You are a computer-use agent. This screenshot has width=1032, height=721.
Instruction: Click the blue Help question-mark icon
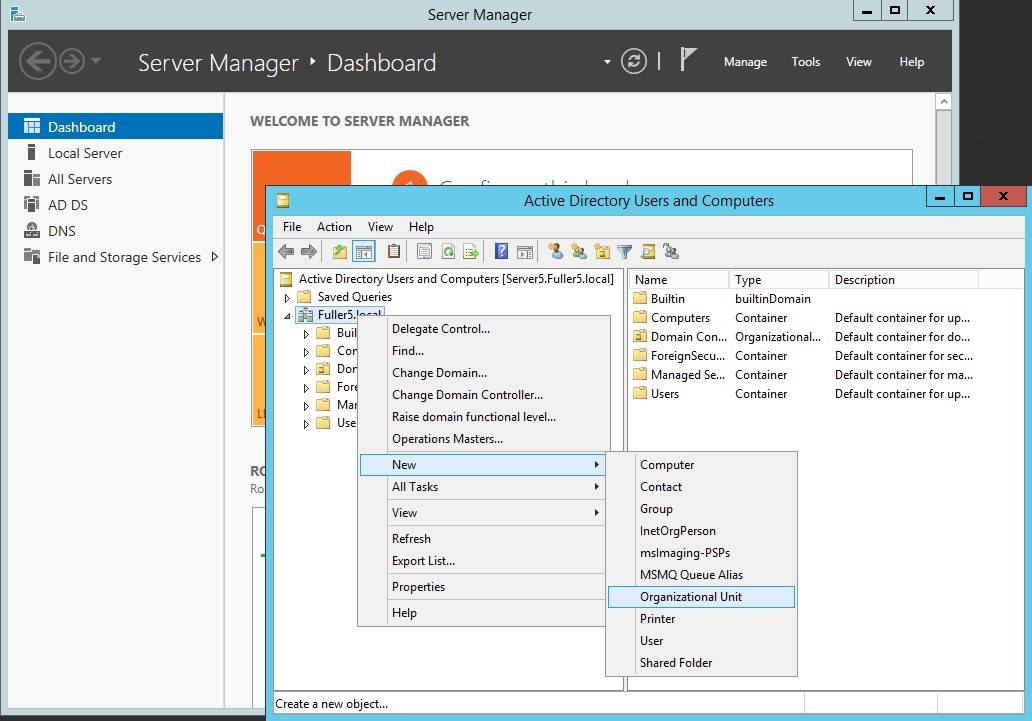coord(502,252)
